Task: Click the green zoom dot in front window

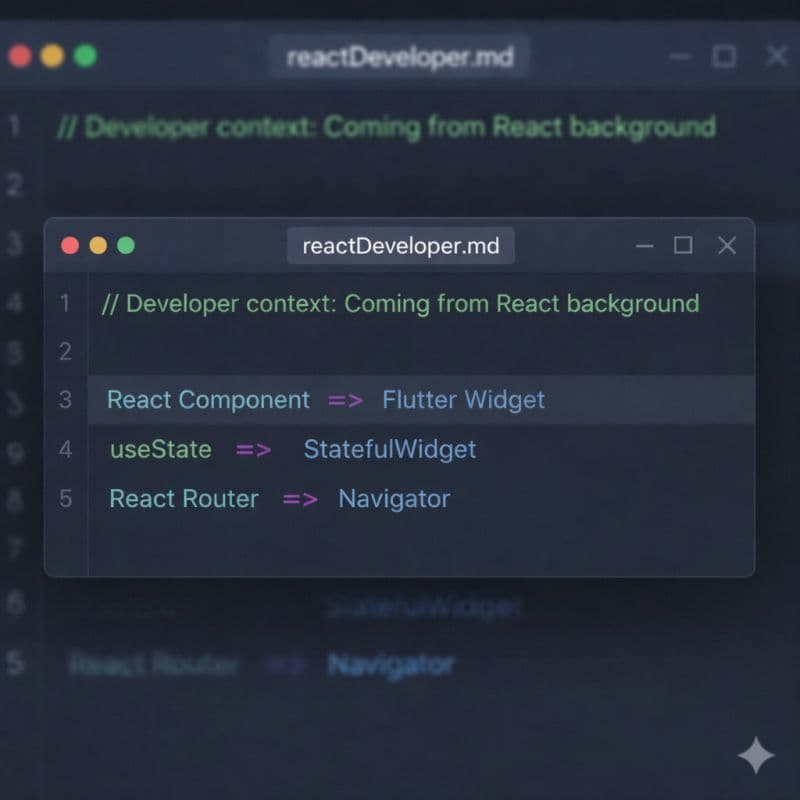Action: (126, 245)
